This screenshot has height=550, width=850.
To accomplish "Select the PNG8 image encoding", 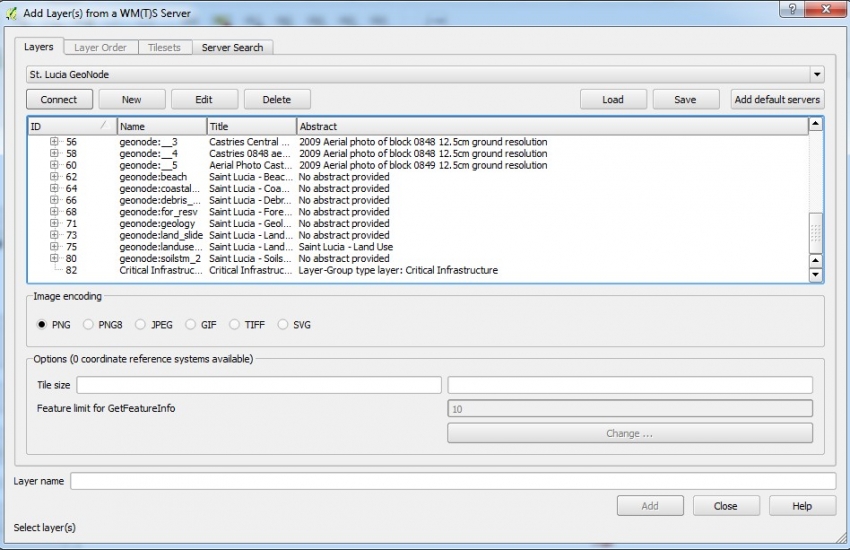I will [89, 325].
